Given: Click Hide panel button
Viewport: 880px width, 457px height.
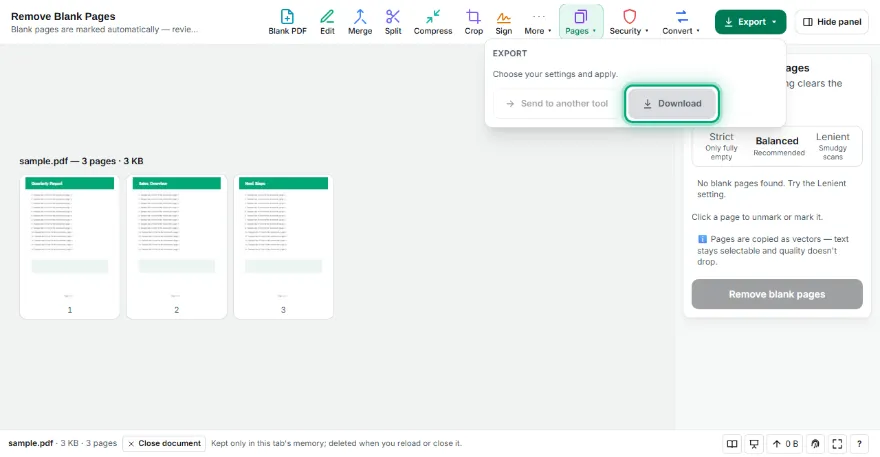Looking at the screenshot, I should click(x=832, y=22).
